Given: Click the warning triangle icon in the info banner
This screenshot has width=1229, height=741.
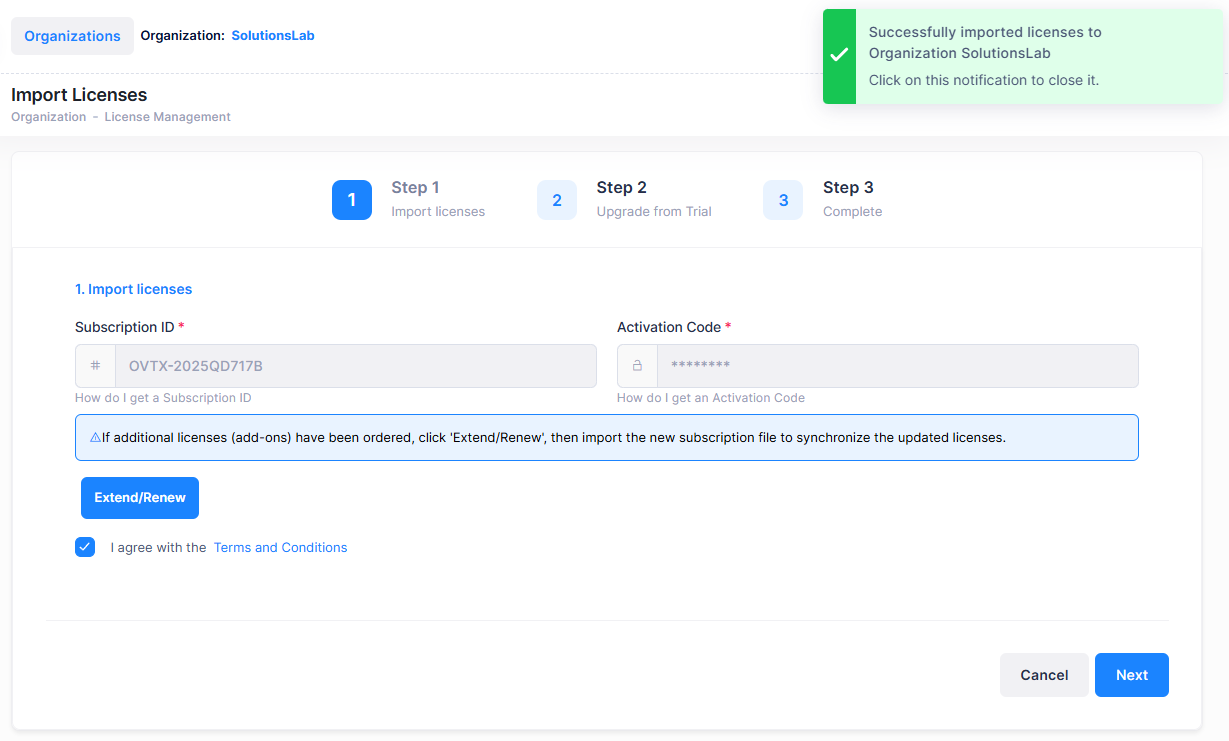Looking at the screenshot, I should (95, 438).
